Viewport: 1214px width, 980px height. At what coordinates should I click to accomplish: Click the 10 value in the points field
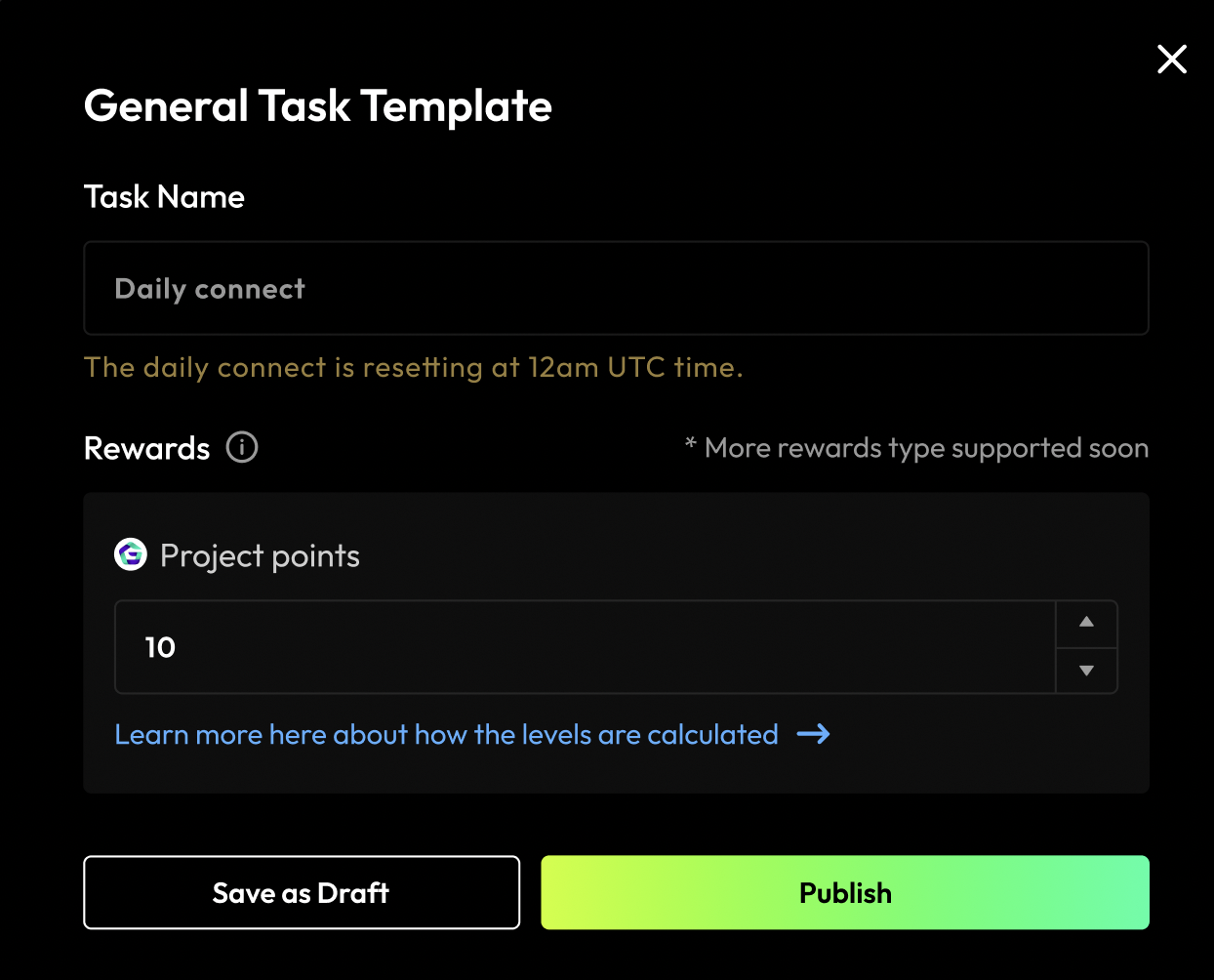click(x=160, y=647)
